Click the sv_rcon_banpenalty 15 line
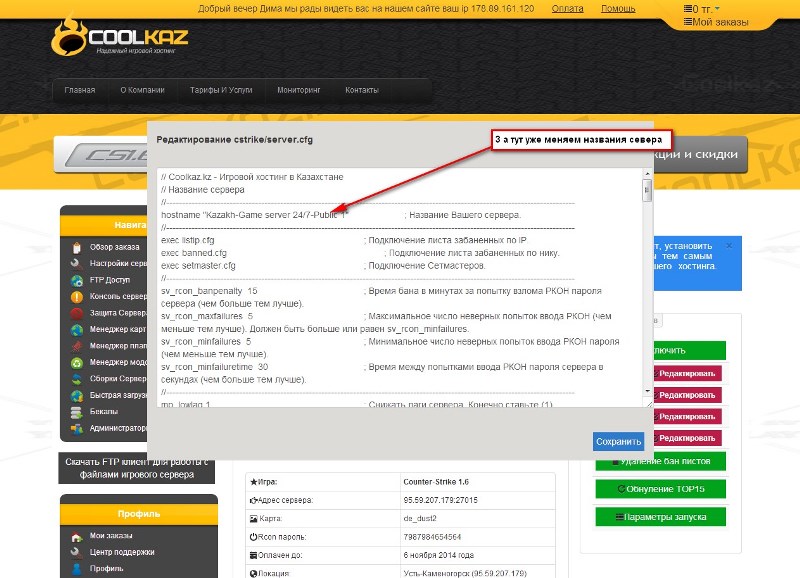This screenshot has width=800, height=578. click(x=209, y=291)
